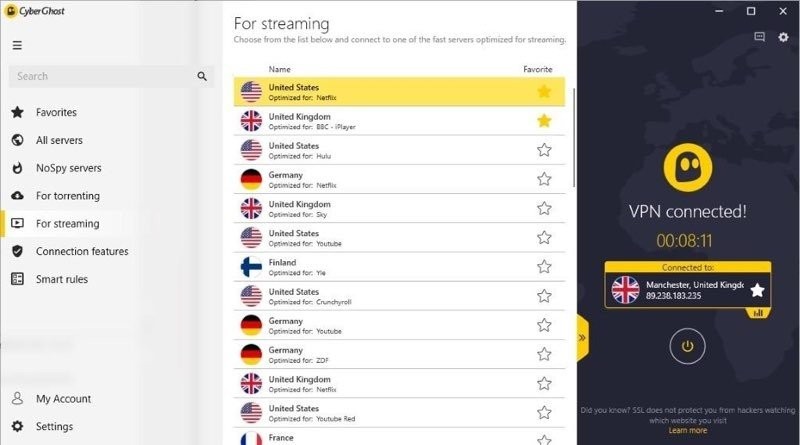Click the power disconnect button

coord(687,347)
